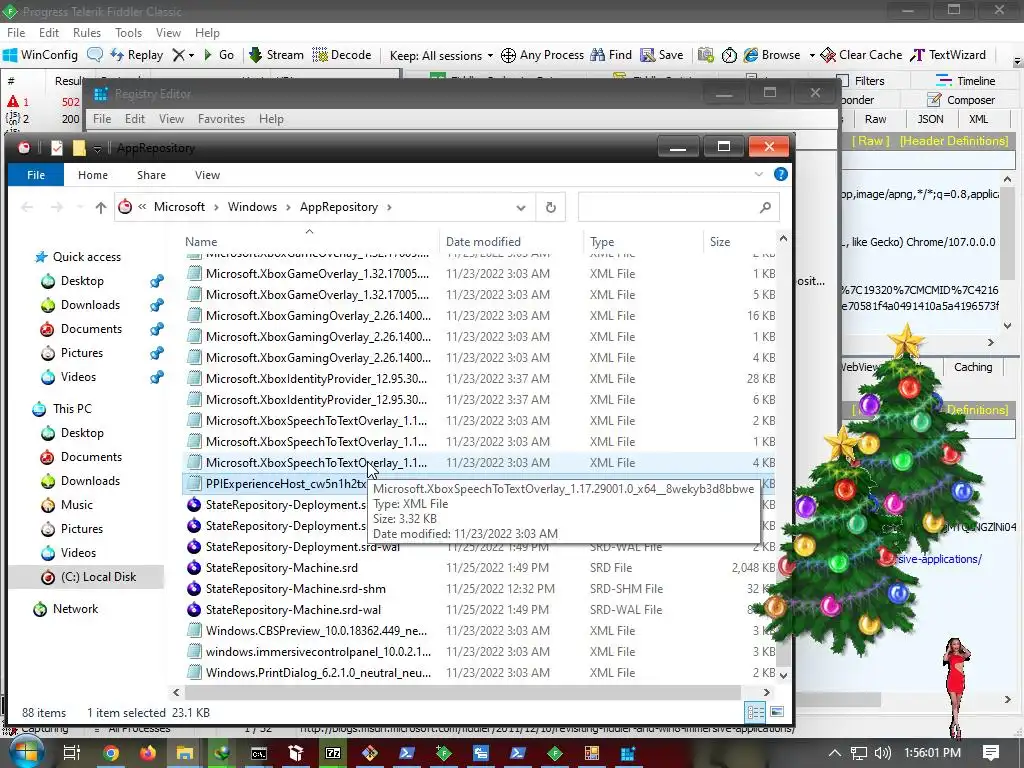1024x768 pixels.
Task: Switch to large icons view toggle
Action: [x=777, y=712]
